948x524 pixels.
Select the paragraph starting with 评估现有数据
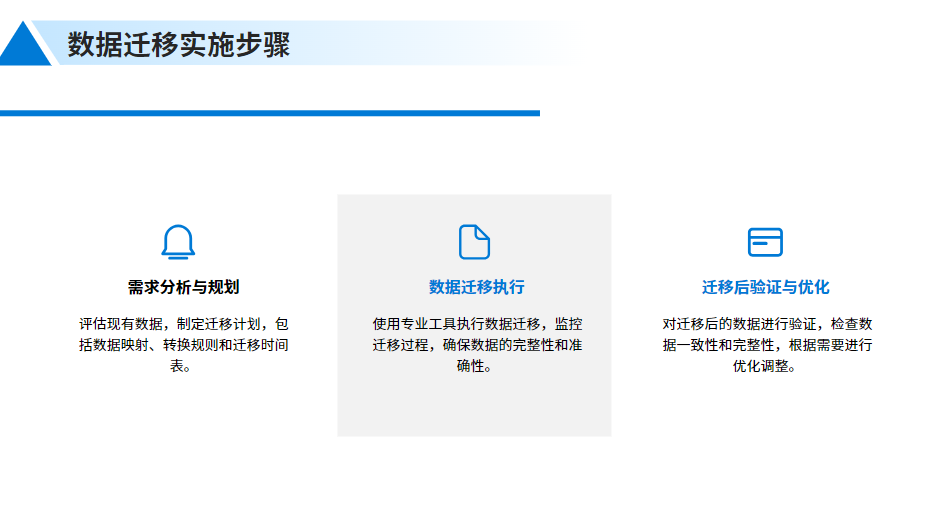(184, 345)
